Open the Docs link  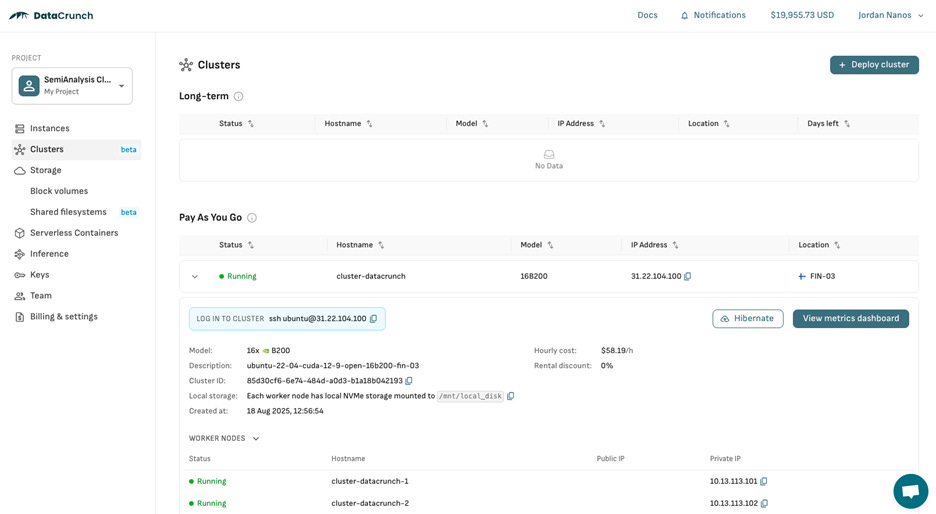[647, 16]
